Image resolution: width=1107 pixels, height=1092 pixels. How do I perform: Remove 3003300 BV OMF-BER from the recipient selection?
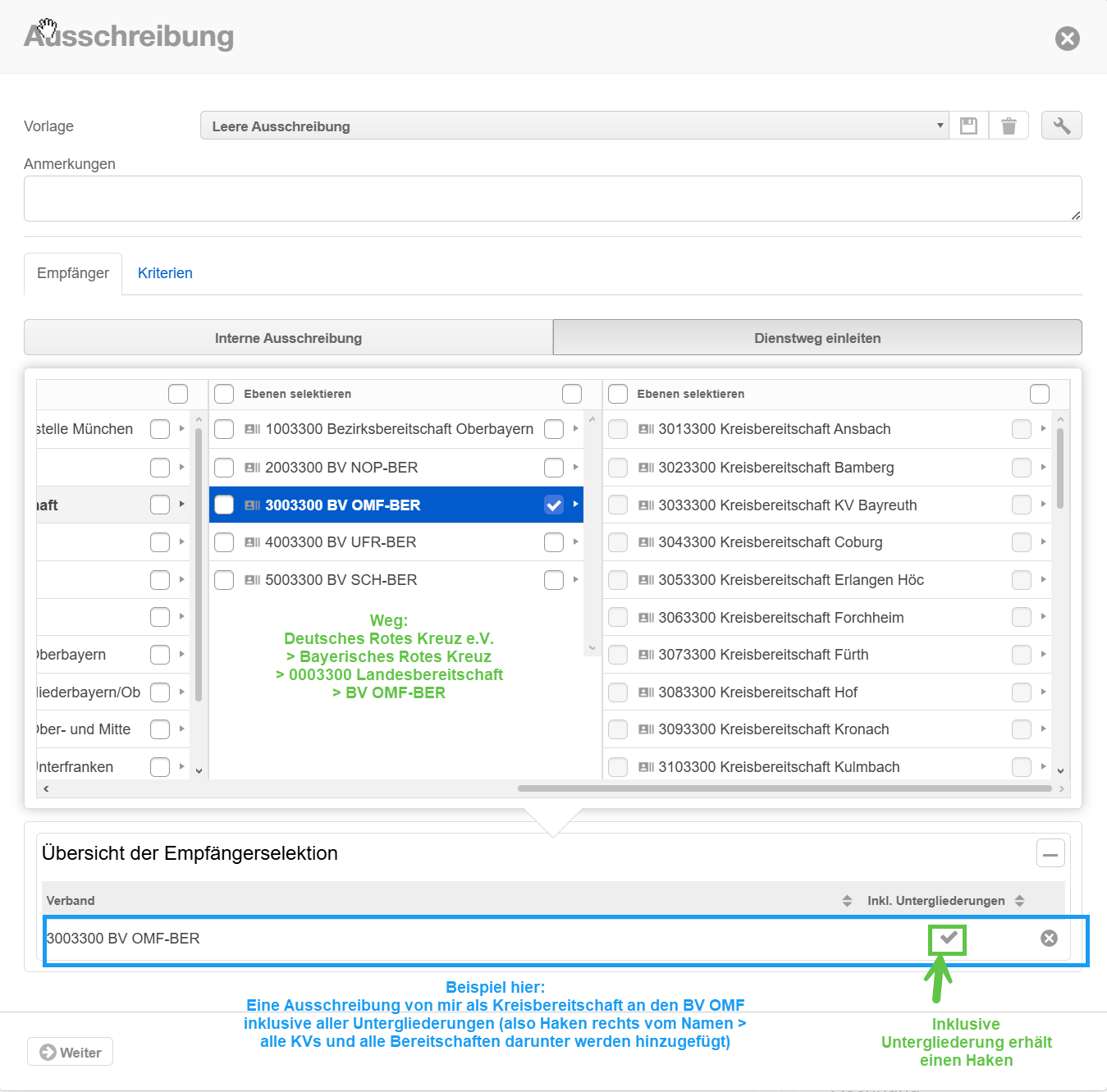click(x=1049, y=938)
